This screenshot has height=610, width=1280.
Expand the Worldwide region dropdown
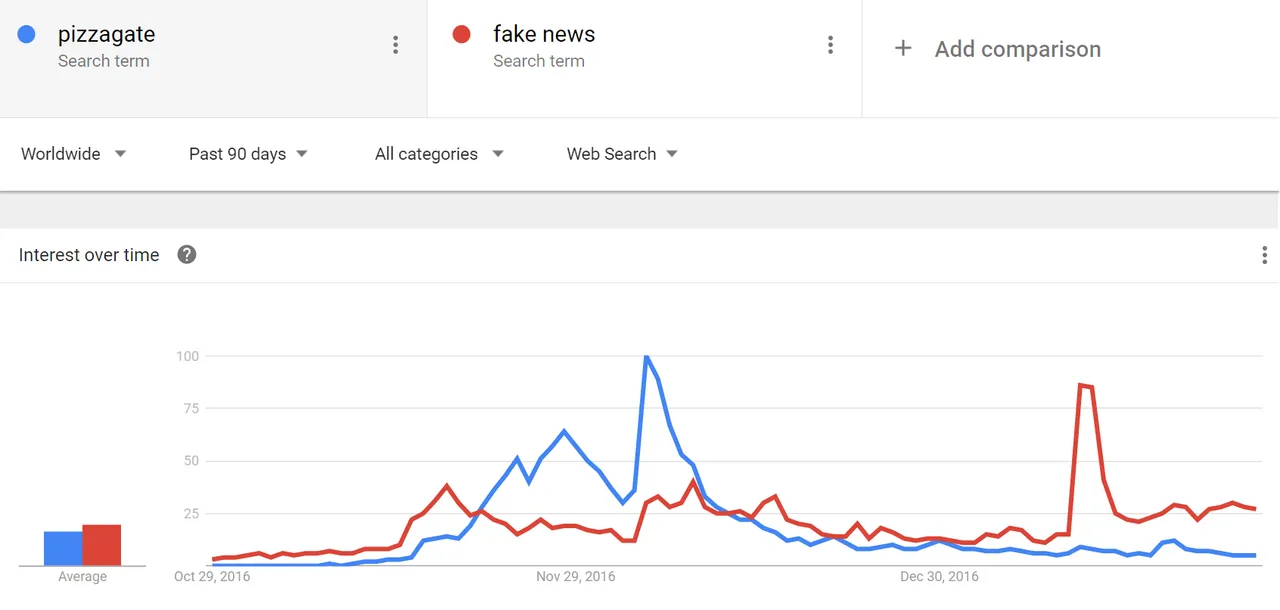tap(74, 154)
